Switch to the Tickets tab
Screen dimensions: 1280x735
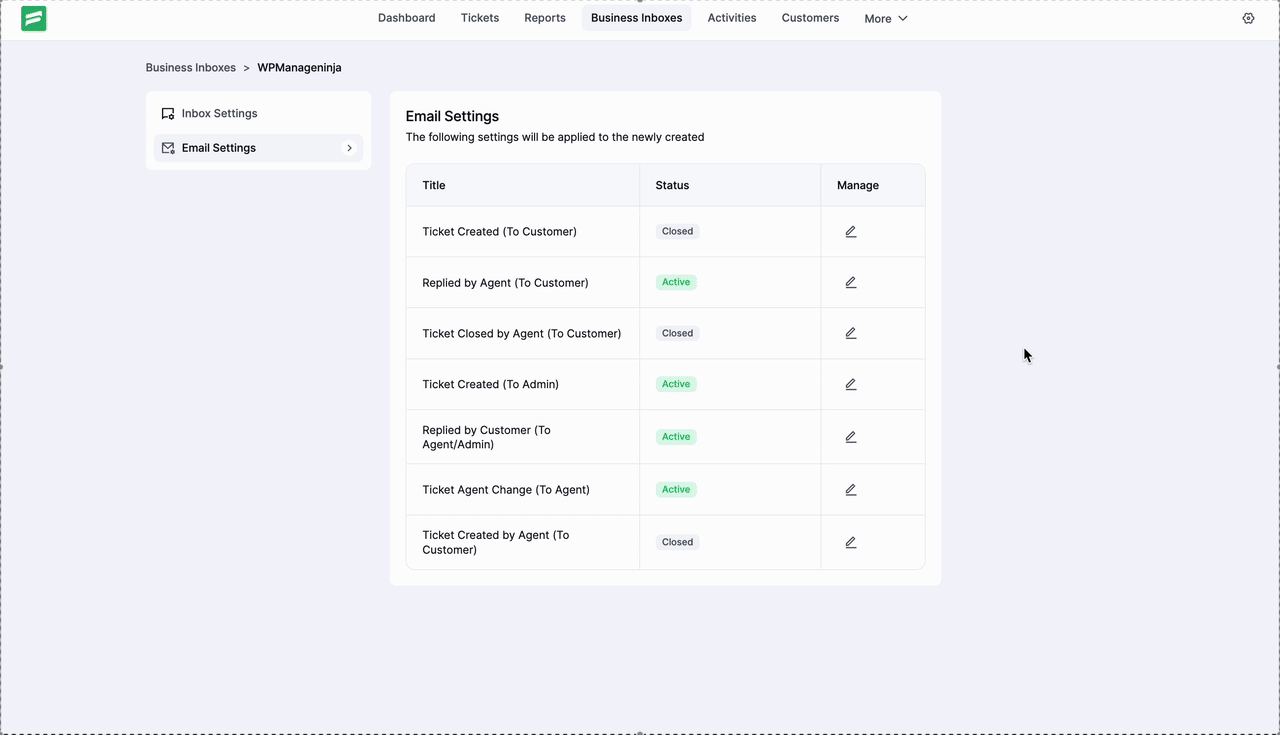pyautogui.click(x=480, y=17)
